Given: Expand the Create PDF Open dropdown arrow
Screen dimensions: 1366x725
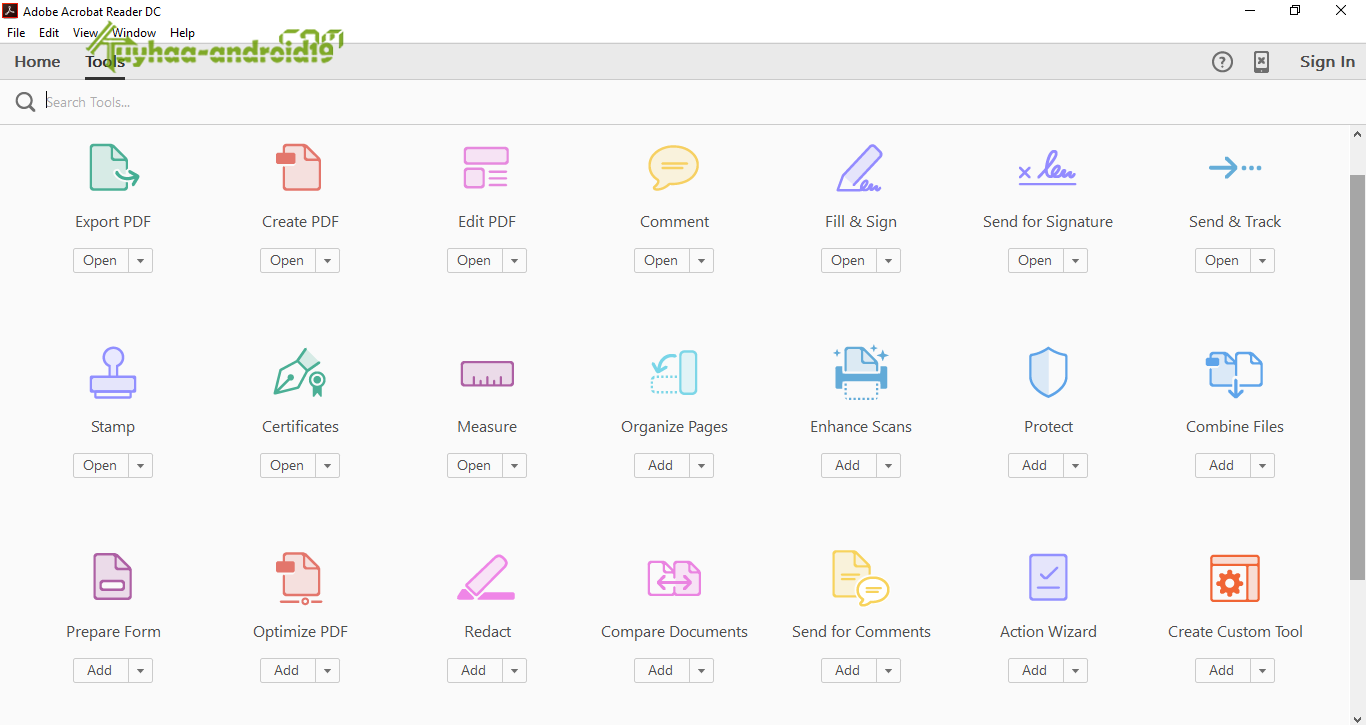Looking at the screenshot, I should pyautogui.click(x=327, y=261).
